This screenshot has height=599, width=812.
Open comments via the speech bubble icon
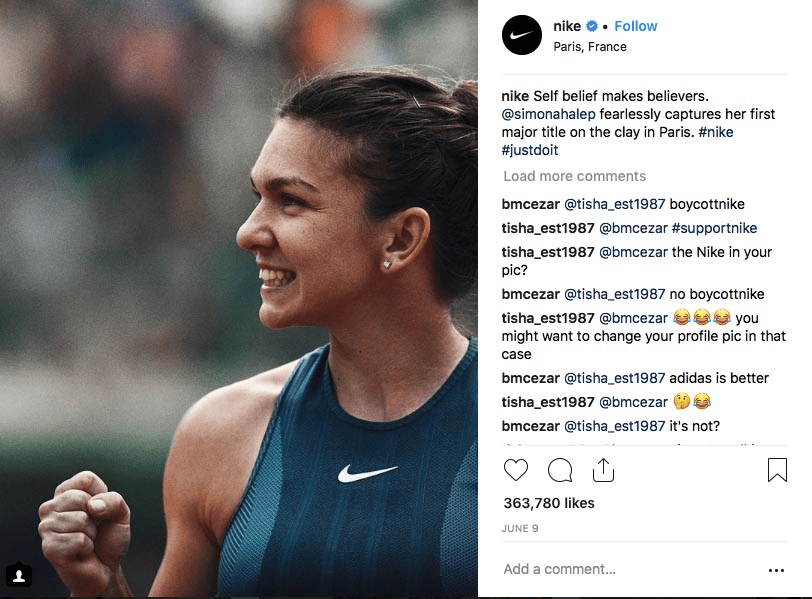[559, 470]
